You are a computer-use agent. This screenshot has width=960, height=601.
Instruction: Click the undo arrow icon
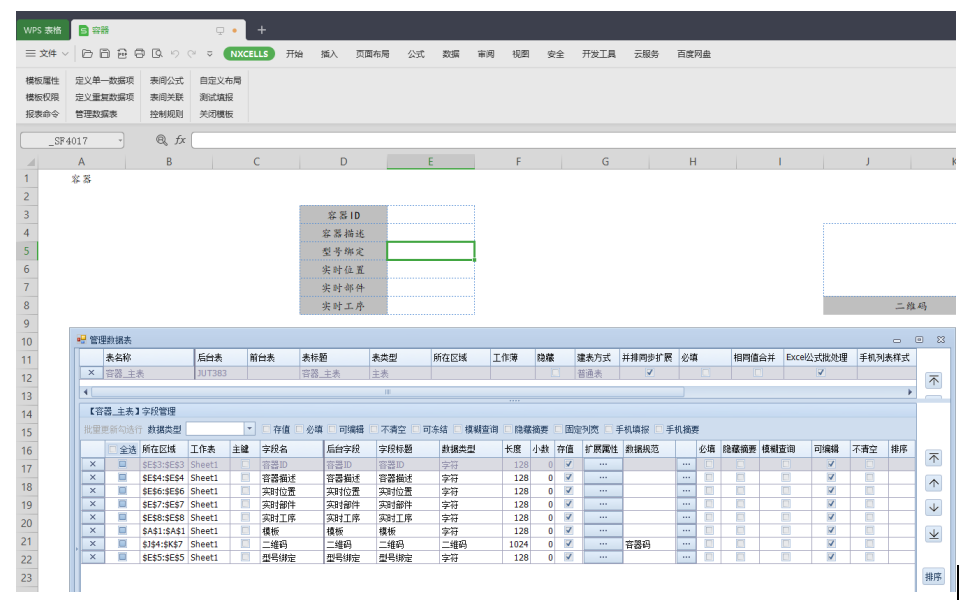tap(175, 54)
